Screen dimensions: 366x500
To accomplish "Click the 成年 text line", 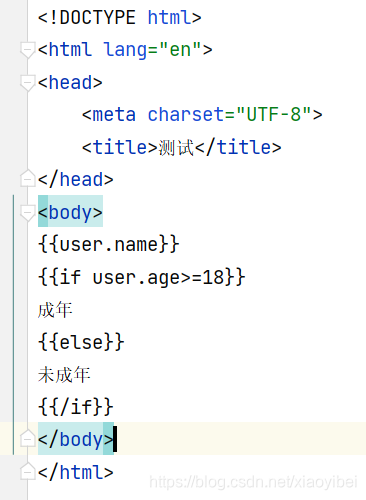I will click(55, 310).
